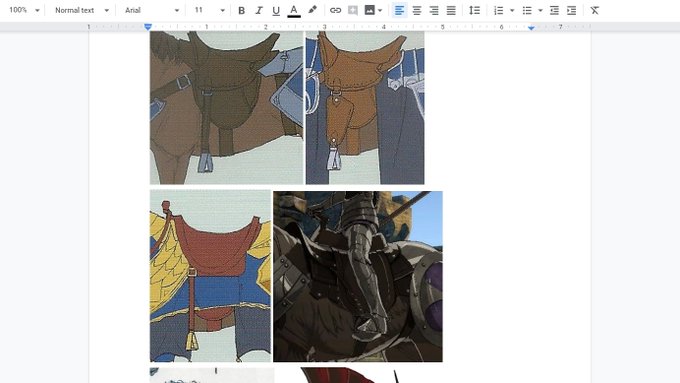Open the text color picker
The height and width of the screenshot is (383, 680).
[294, 10]
